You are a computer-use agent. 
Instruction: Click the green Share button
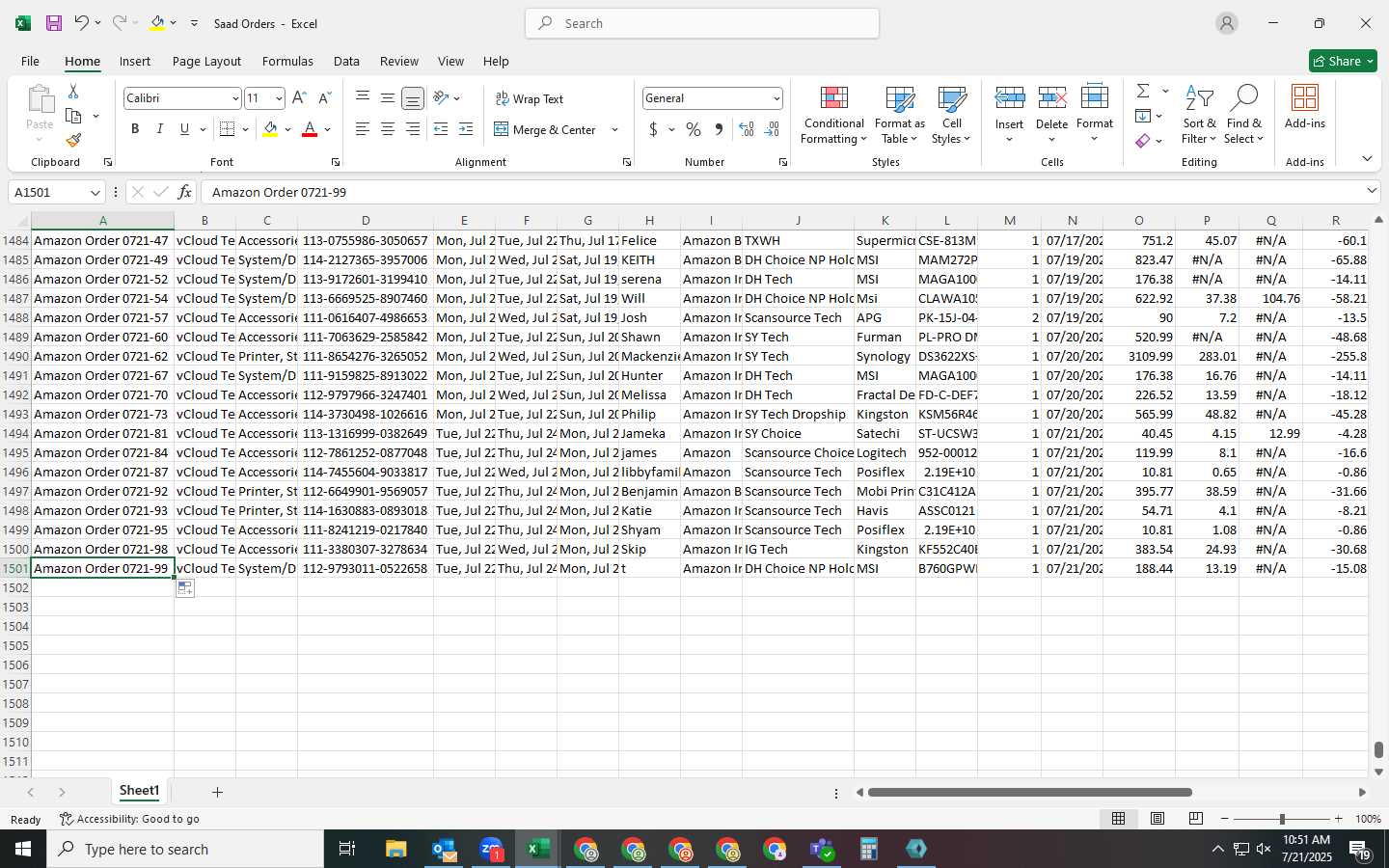[1343, 61]
